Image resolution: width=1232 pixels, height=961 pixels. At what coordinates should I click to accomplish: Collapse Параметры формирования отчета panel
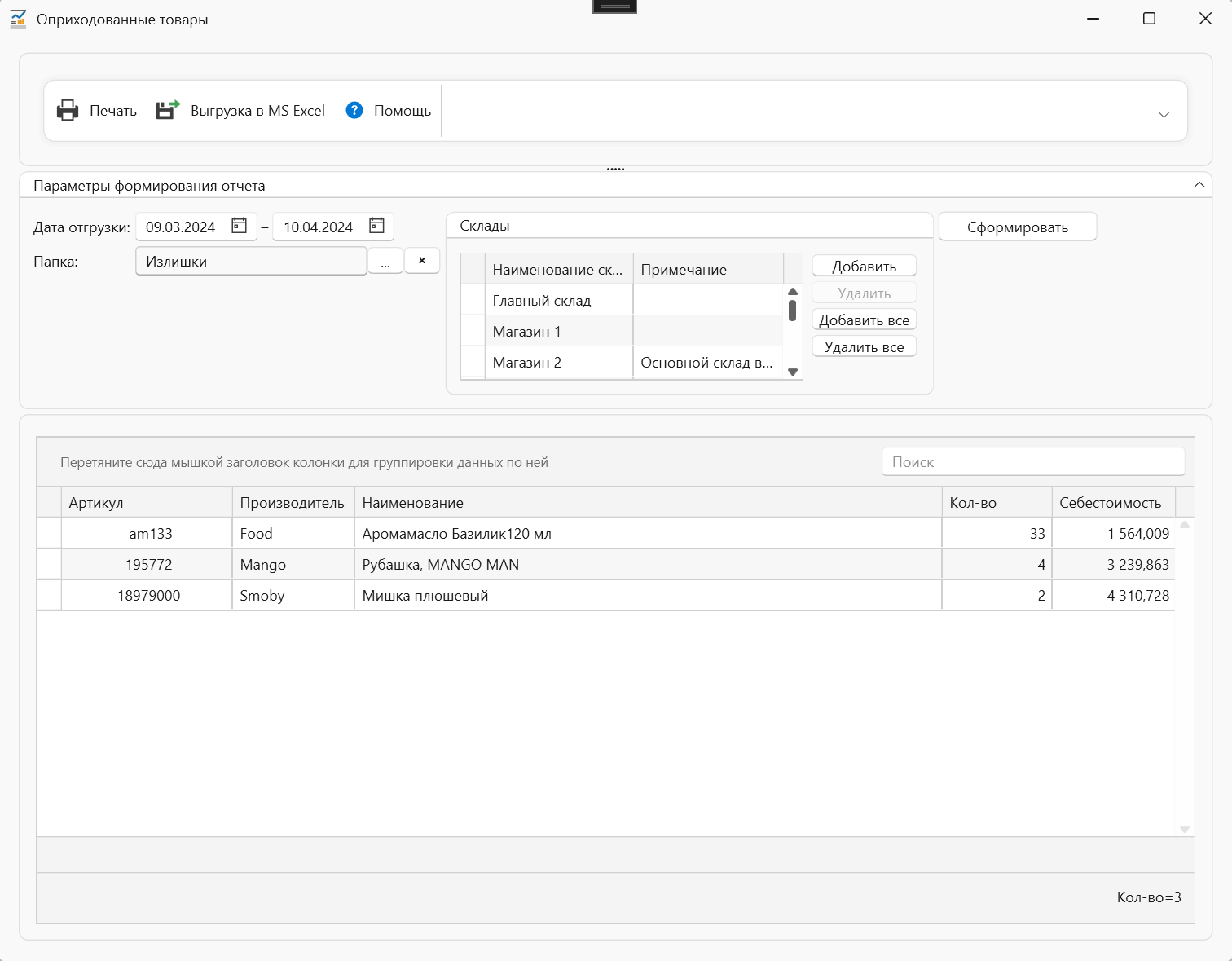click(x=1199, y=185)
